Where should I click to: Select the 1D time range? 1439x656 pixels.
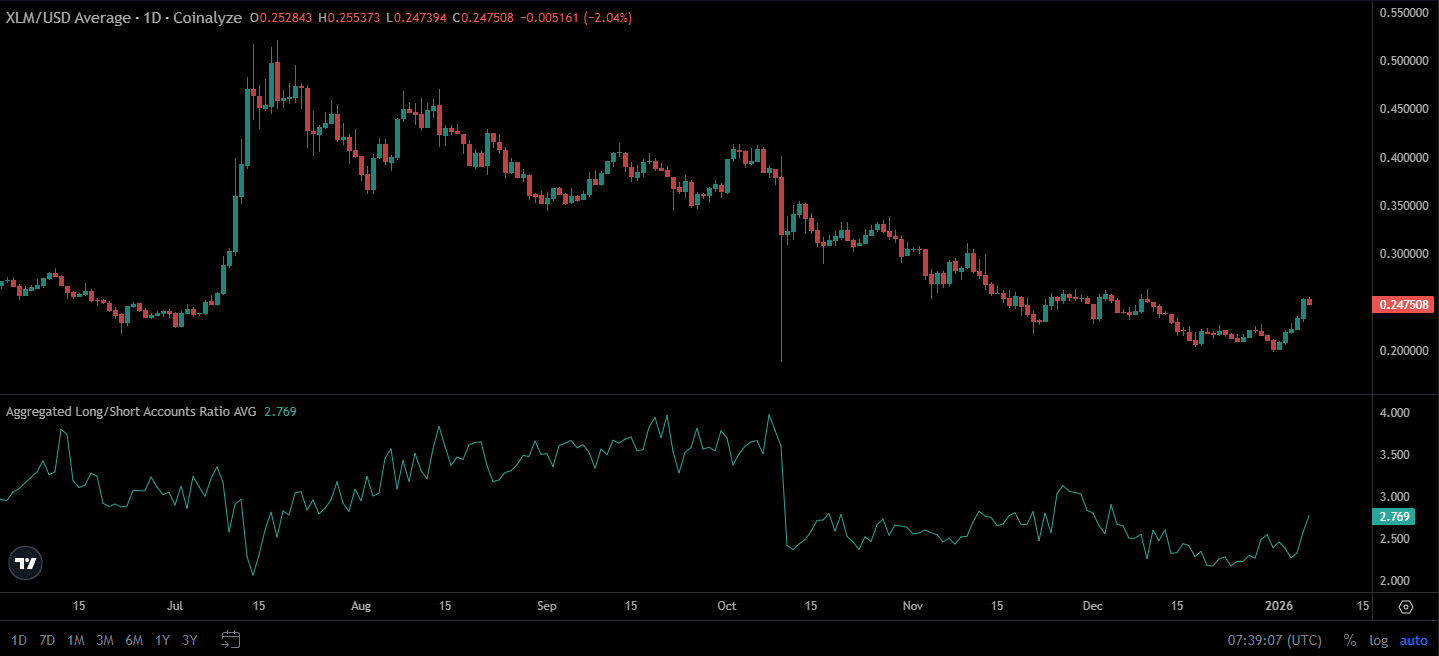tap(19, 640)
